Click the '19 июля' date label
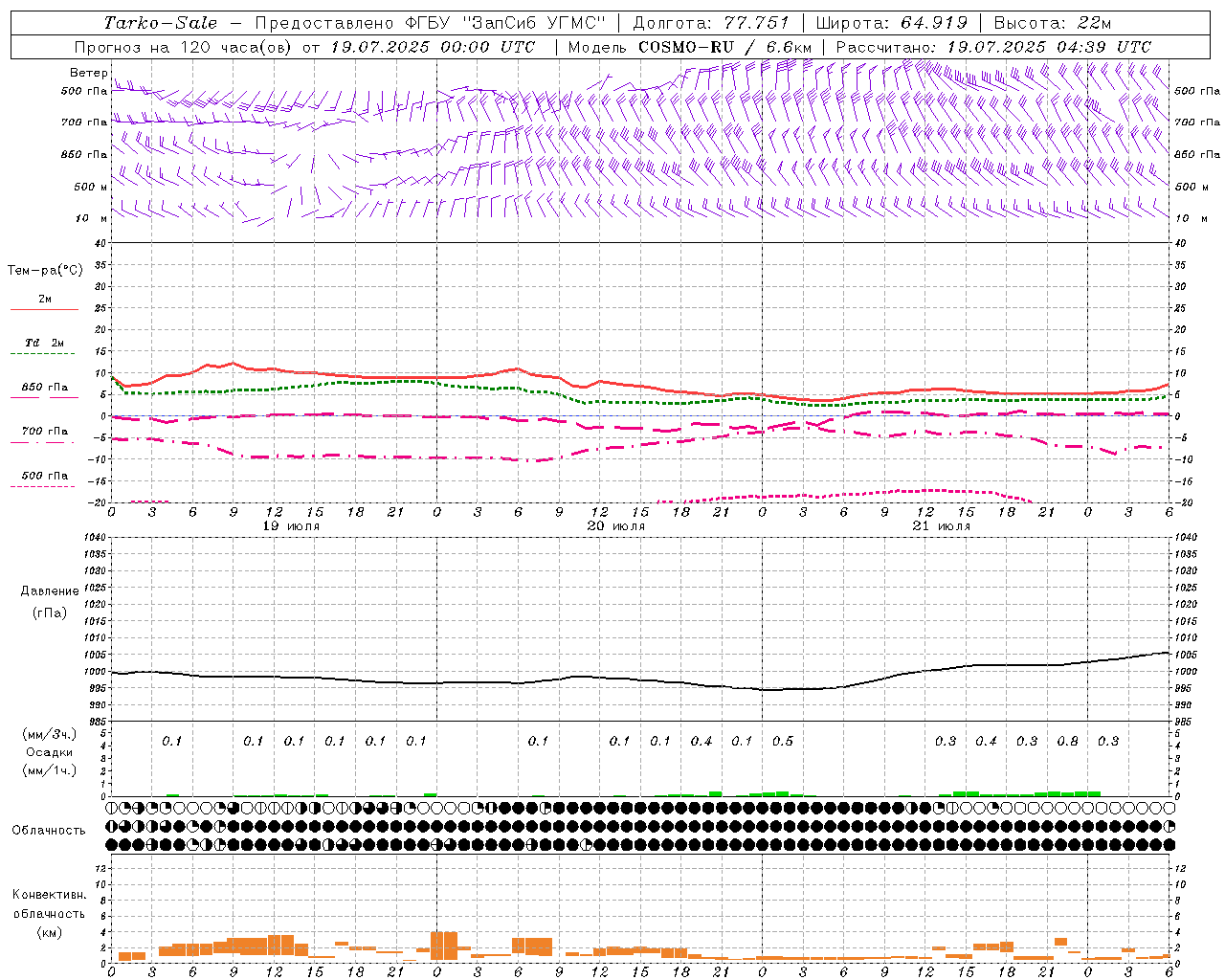Screen dimensions: 1225x980 (x=292, y=526)
